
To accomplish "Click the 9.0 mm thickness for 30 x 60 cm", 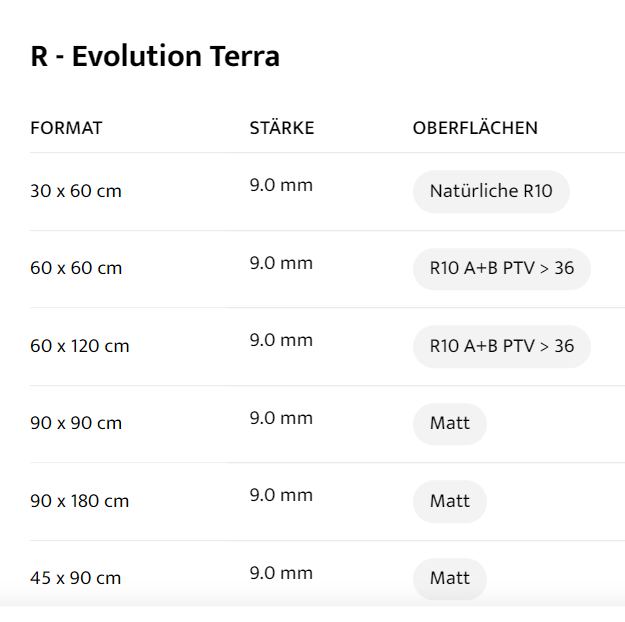I will click(281, 186).
